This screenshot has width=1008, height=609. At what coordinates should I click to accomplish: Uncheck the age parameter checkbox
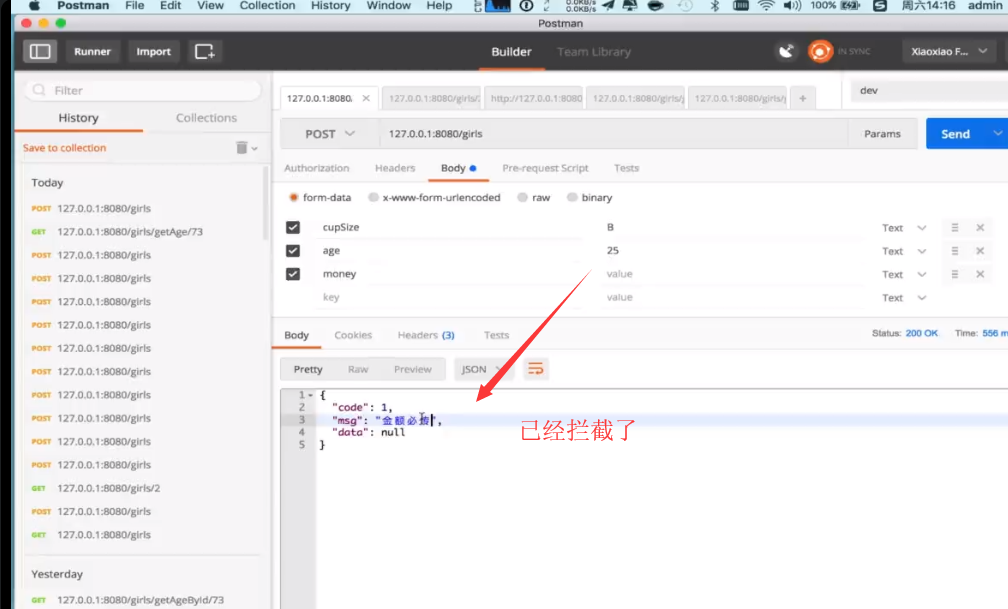pos(292,251)
